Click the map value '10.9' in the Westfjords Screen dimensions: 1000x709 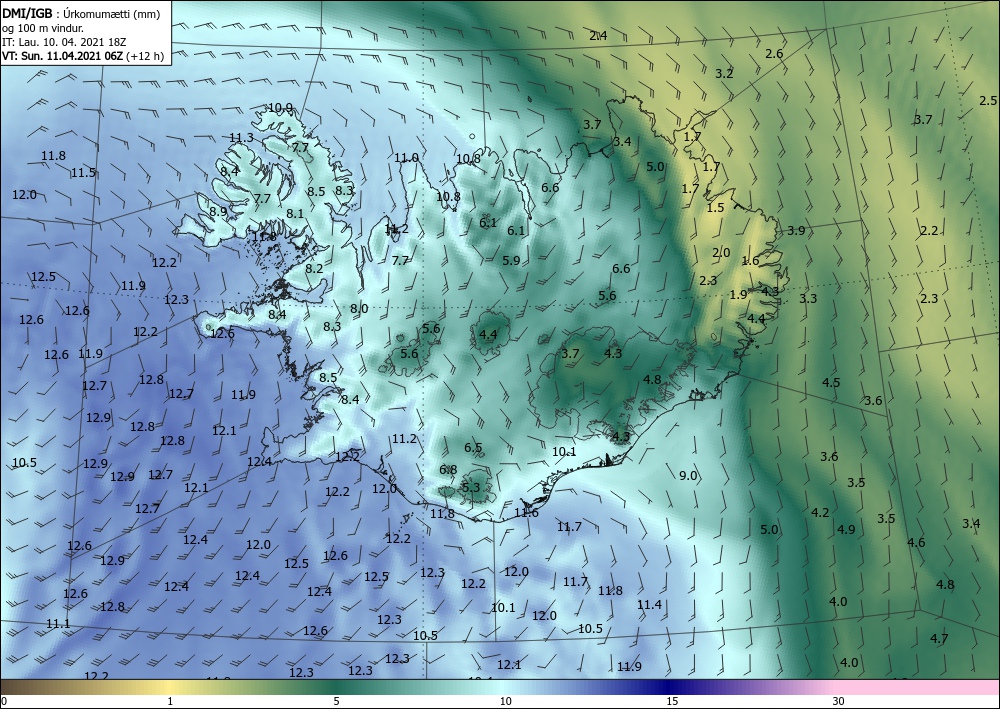click(x=280, y=108)
